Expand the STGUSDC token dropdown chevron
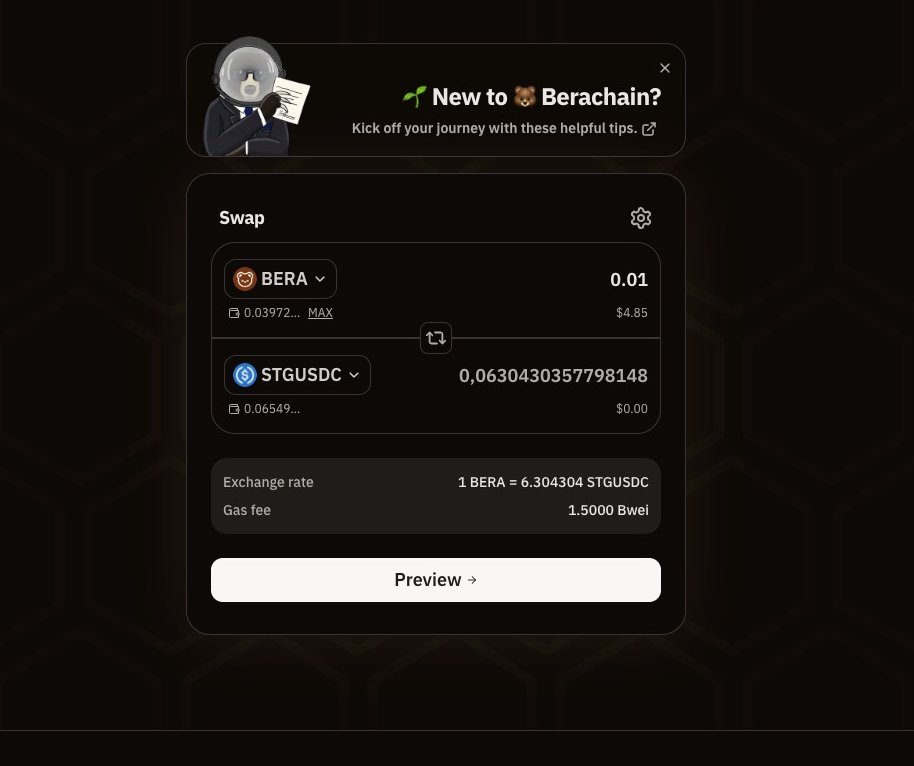The image size is (914, 766). click(x=354, y=375)
